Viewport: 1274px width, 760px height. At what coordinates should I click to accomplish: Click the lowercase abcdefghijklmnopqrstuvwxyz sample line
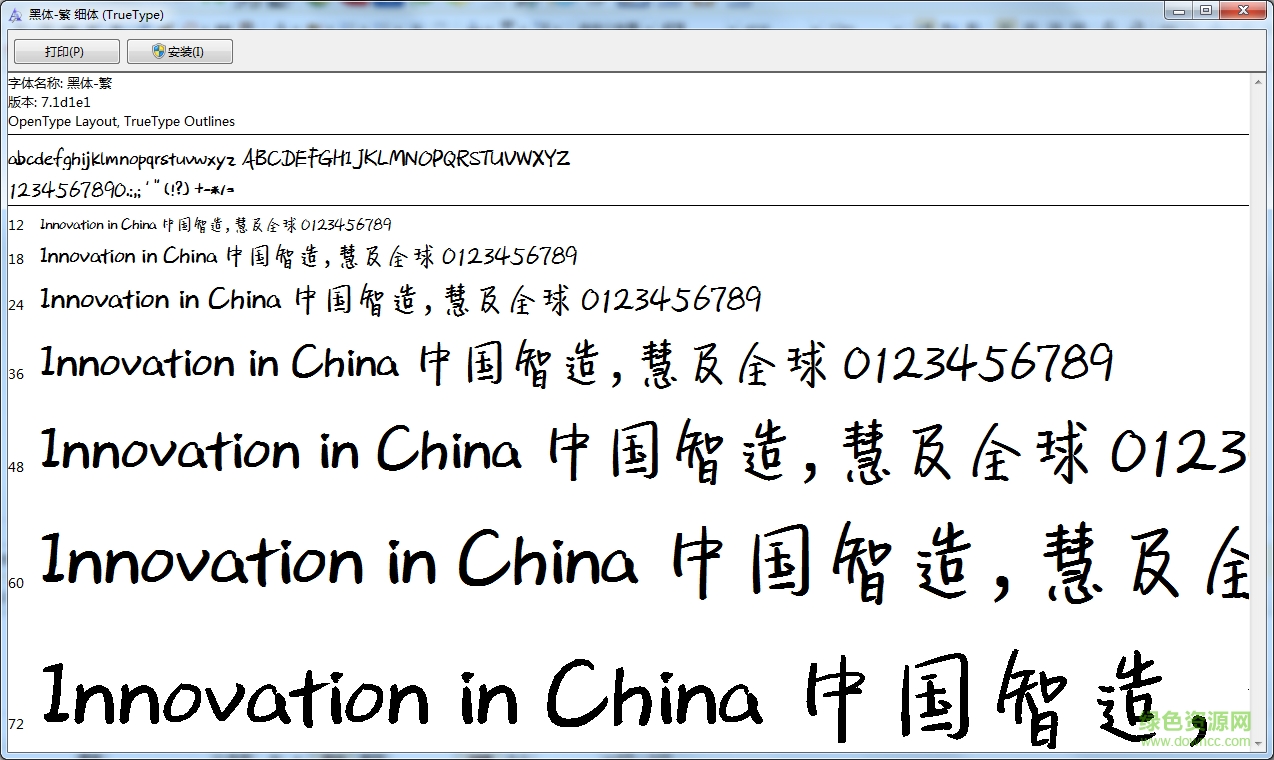coord(122,159)
